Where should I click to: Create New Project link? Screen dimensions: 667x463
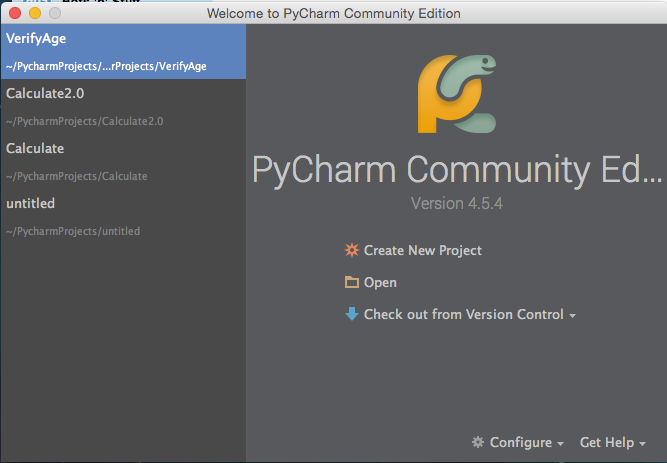[423, 250]
